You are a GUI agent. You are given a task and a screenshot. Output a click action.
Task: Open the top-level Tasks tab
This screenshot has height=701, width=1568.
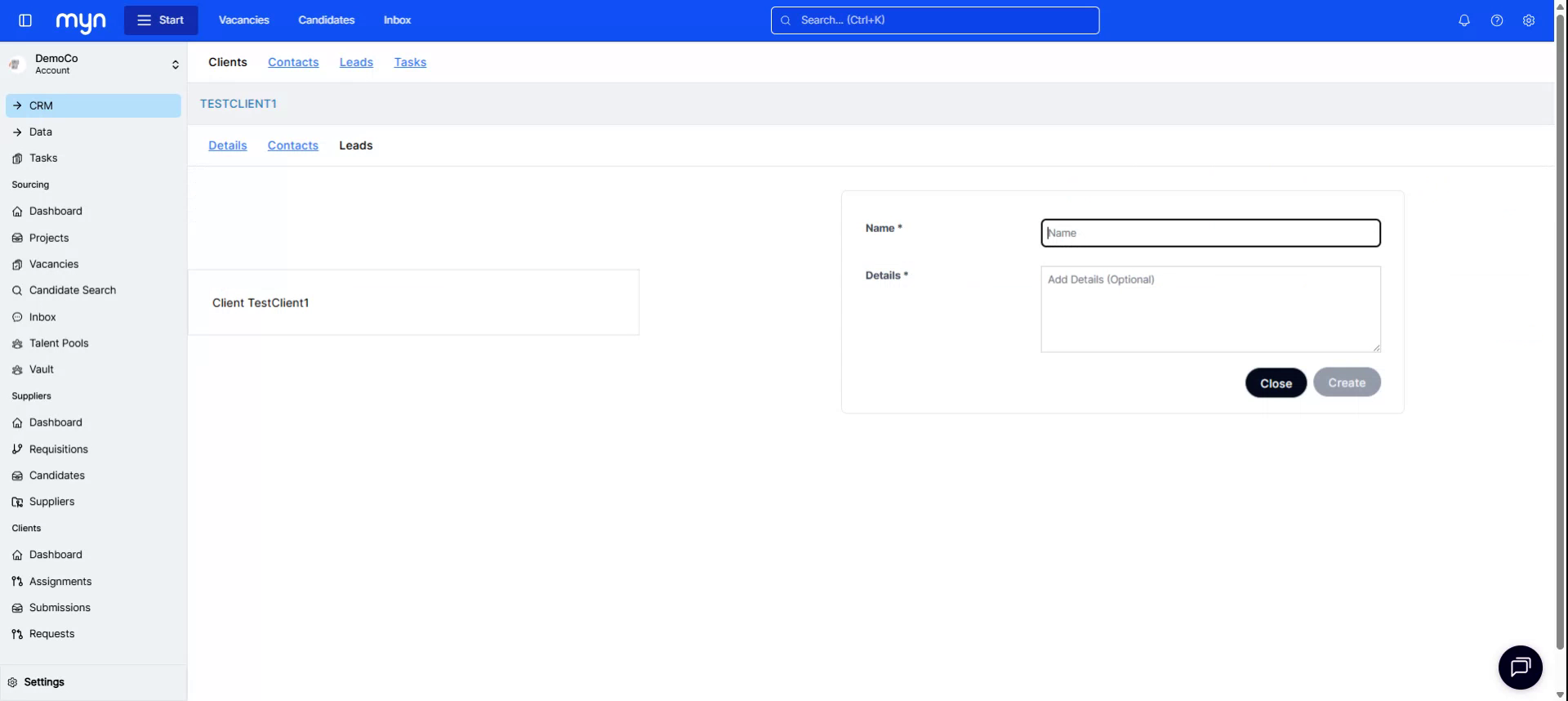pyautogui.click(x=410, y=62)
